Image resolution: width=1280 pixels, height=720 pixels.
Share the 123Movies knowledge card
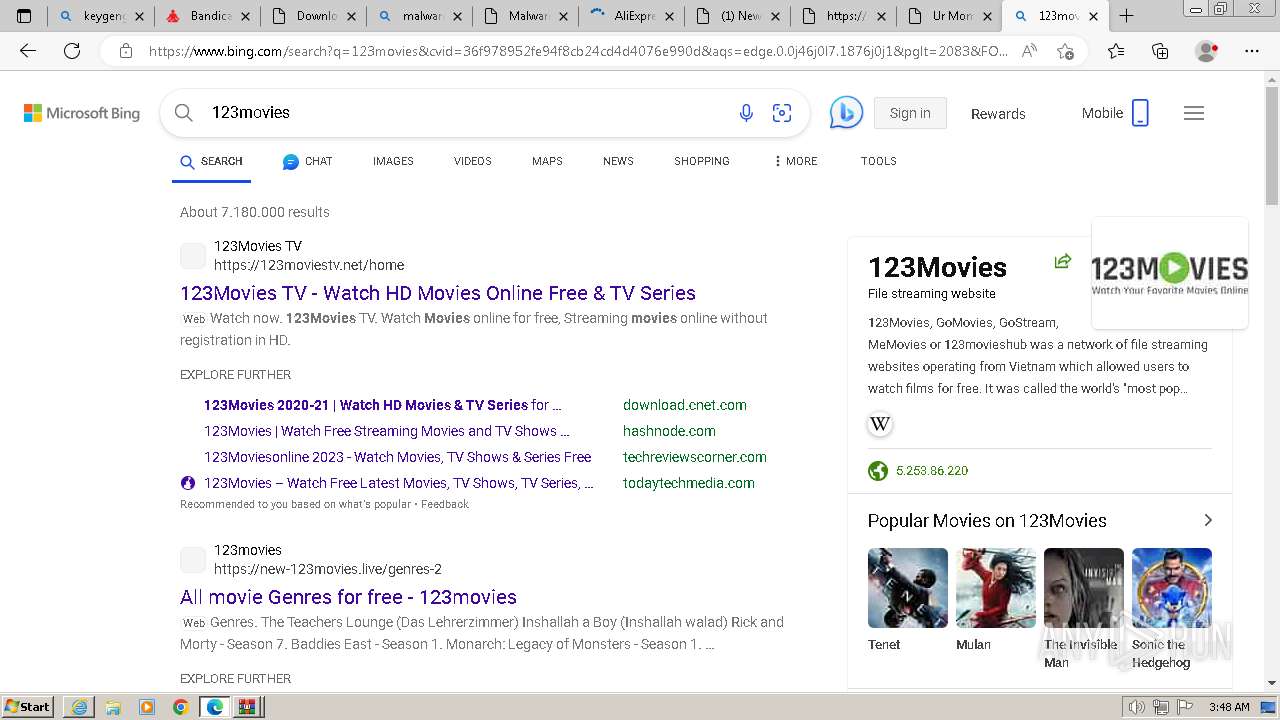coord(1063,261)
